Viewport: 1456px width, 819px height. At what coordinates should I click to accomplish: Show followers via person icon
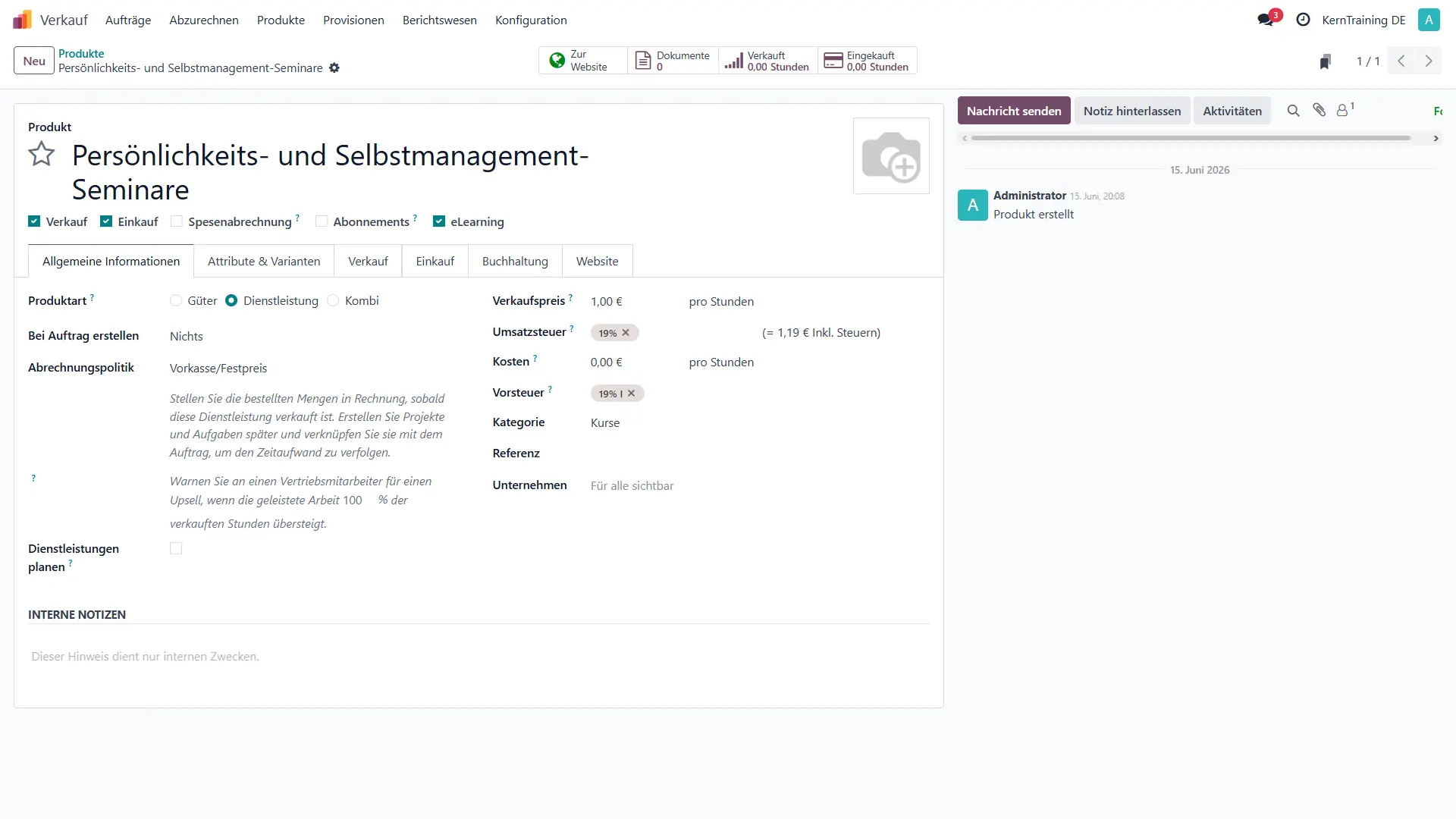(1344, 111)
